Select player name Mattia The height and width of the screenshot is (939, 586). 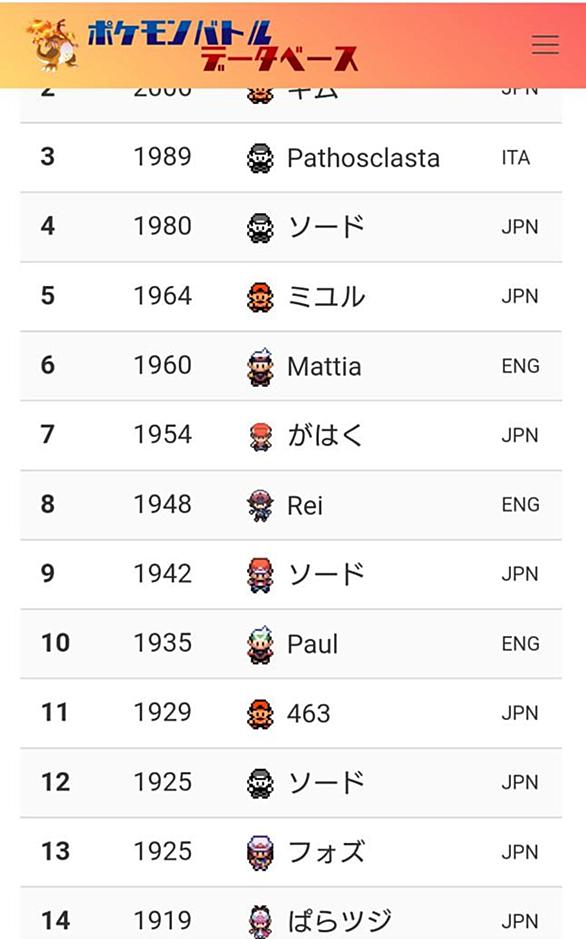click(324, 366)
